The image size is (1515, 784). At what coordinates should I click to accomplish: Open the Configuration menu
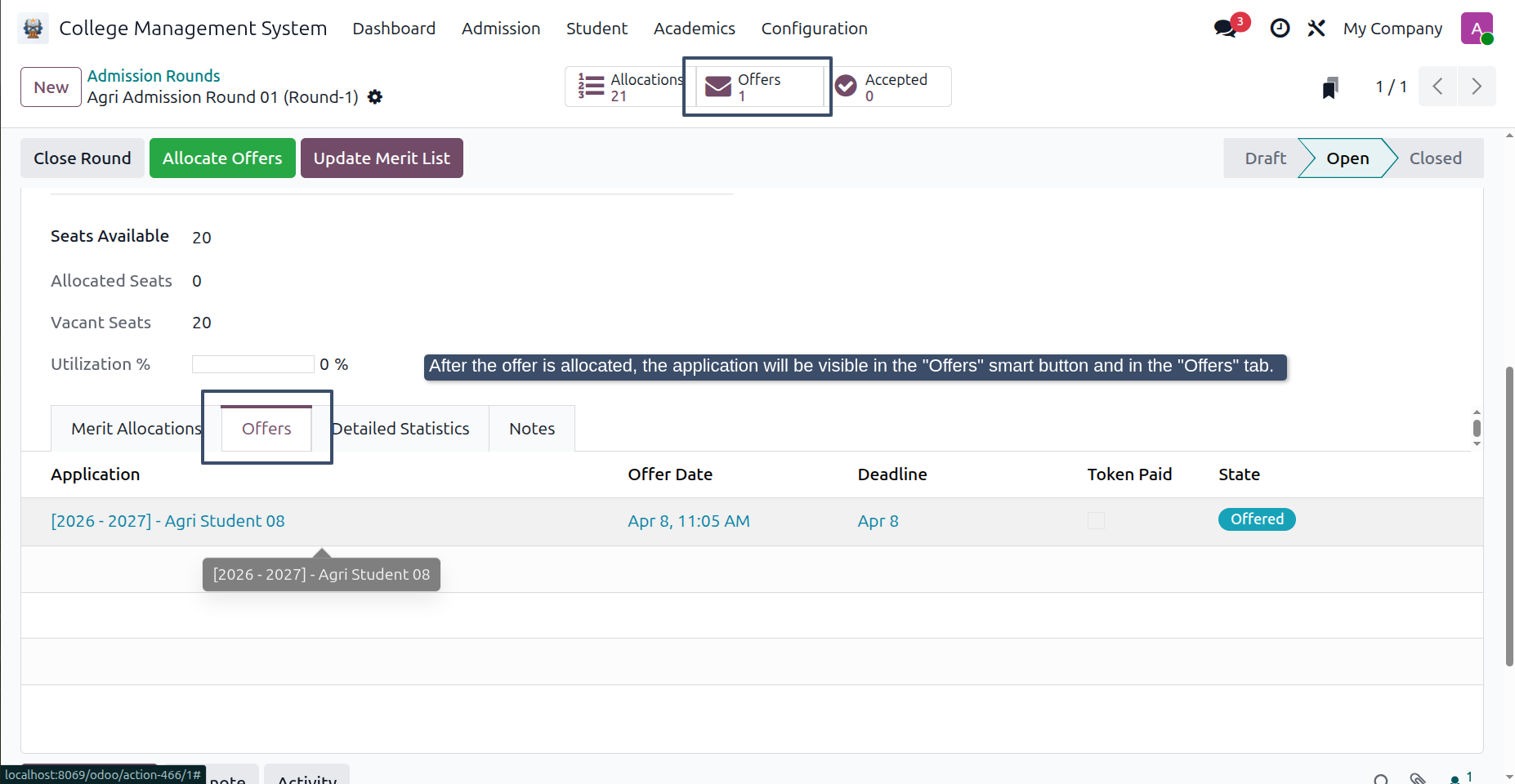coord(814,29)
